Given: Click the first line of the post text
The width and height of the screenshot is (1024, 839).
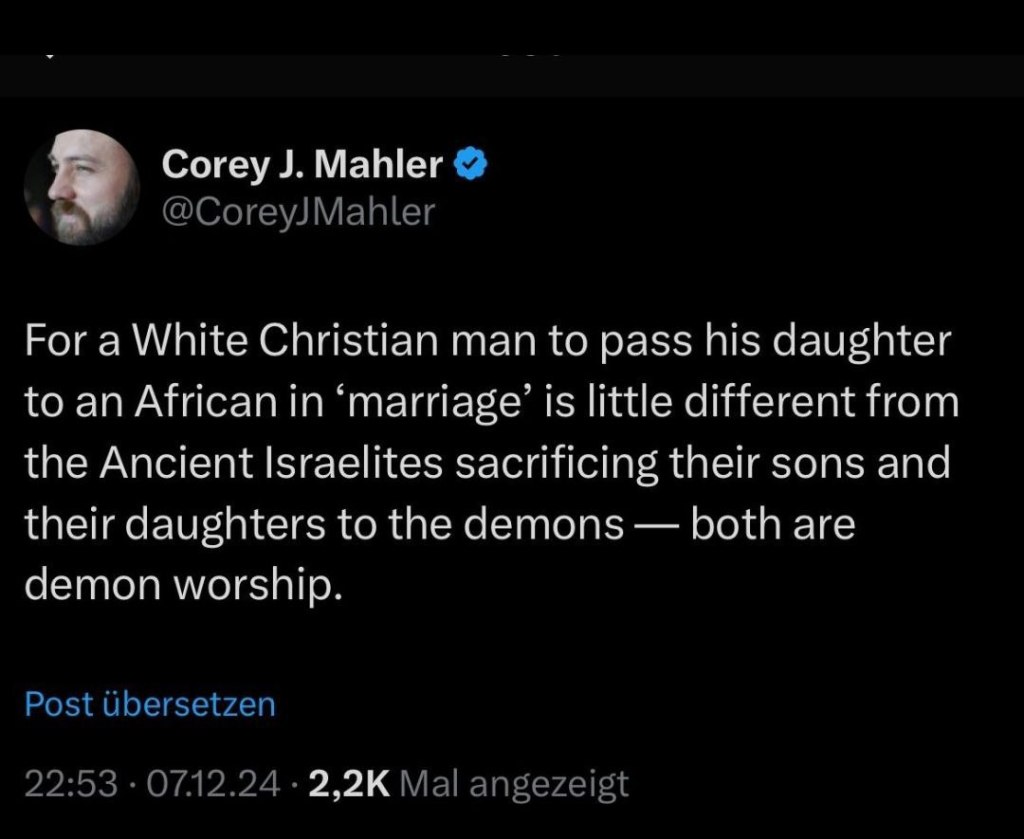Looking at the screenshot, I should pos(486,341).
